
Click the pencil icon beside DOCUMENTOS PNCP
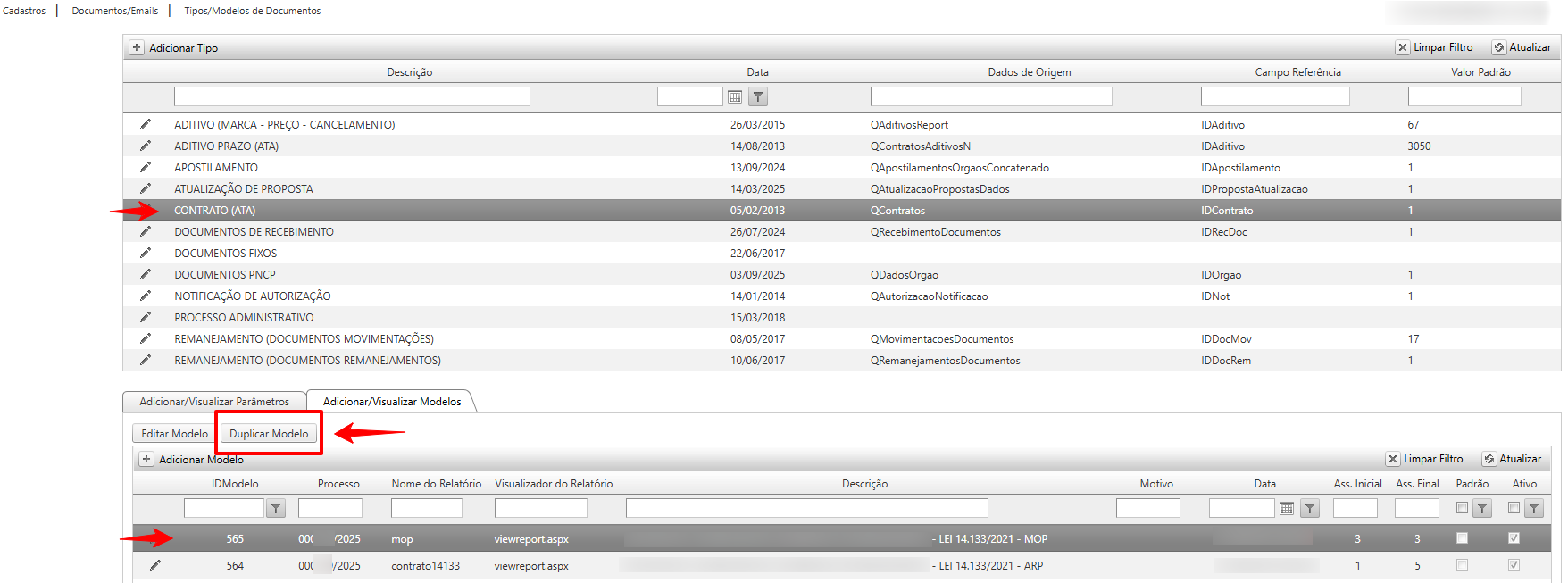[x=146, y=274]
